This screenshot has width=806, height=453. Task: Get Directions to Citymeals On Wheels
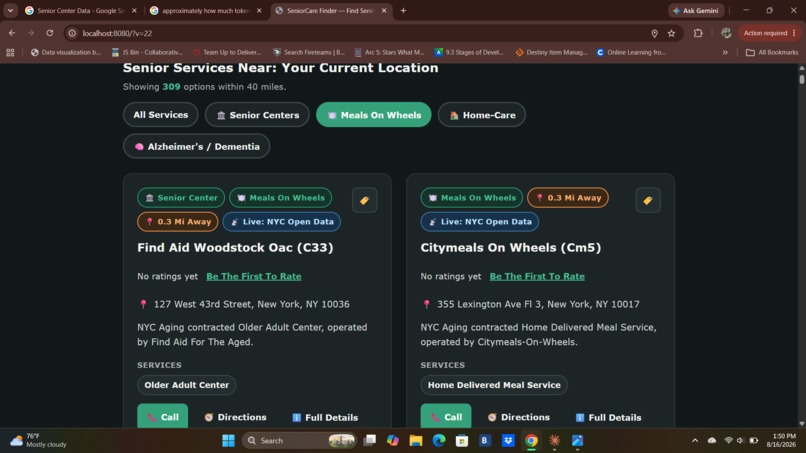click(519, 417)
